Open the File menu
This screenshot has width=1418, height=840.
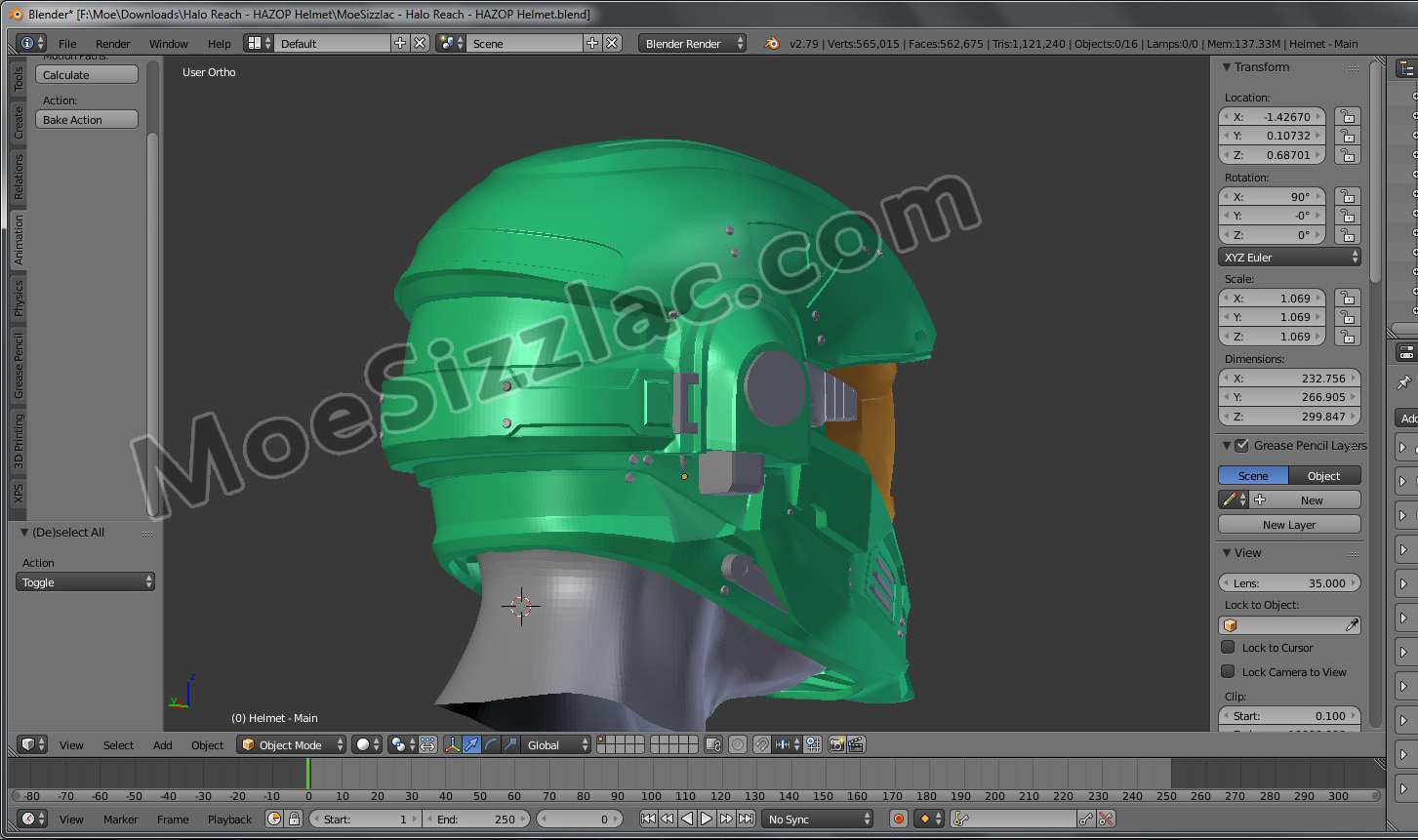[x=67, y=43]
